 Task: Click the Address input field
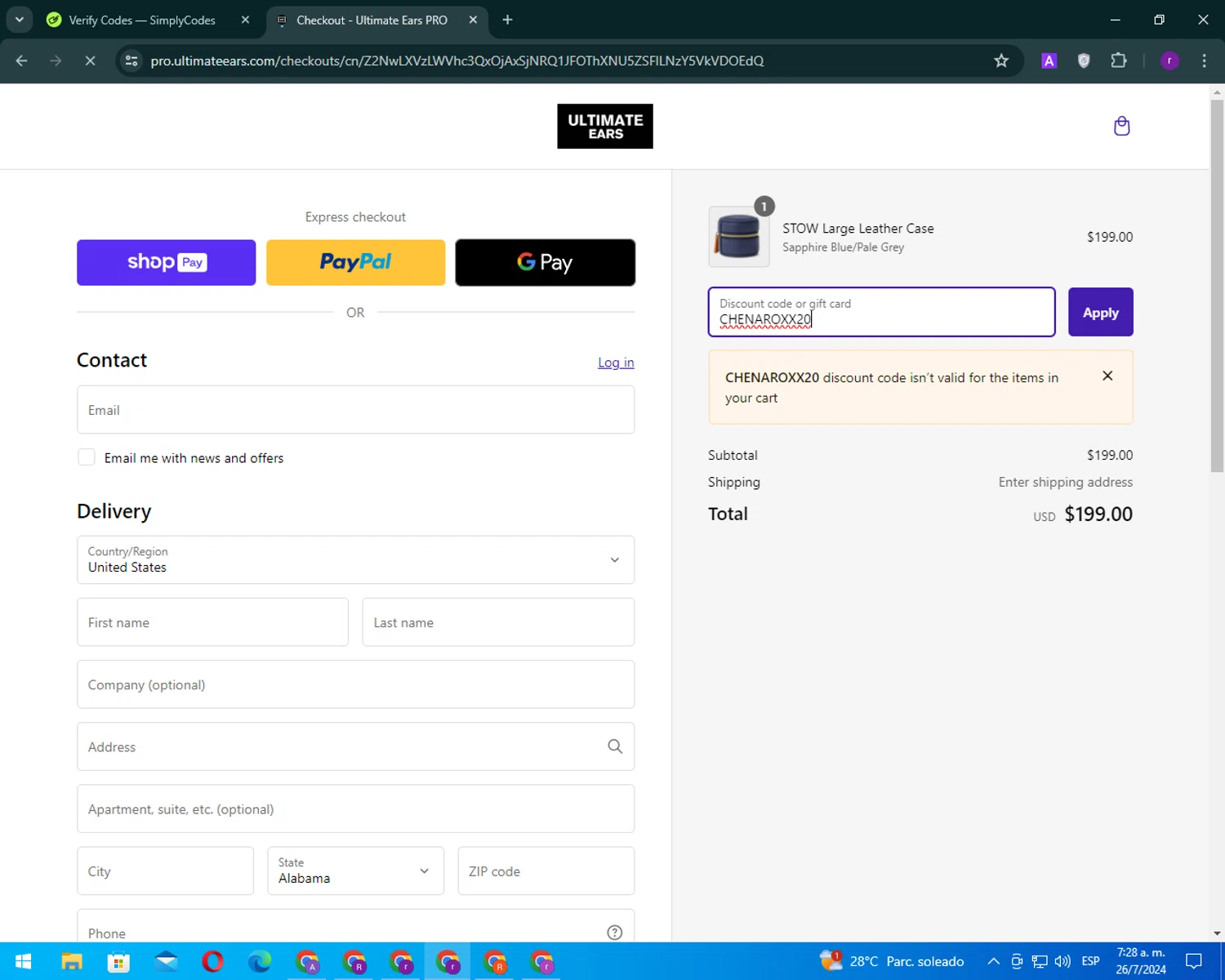[355, 746]
